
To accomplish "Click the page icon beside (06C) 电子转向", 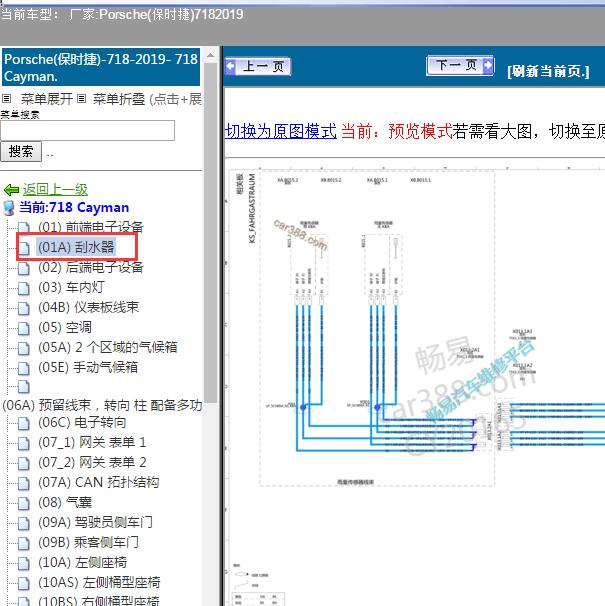I will coord(24,424).
